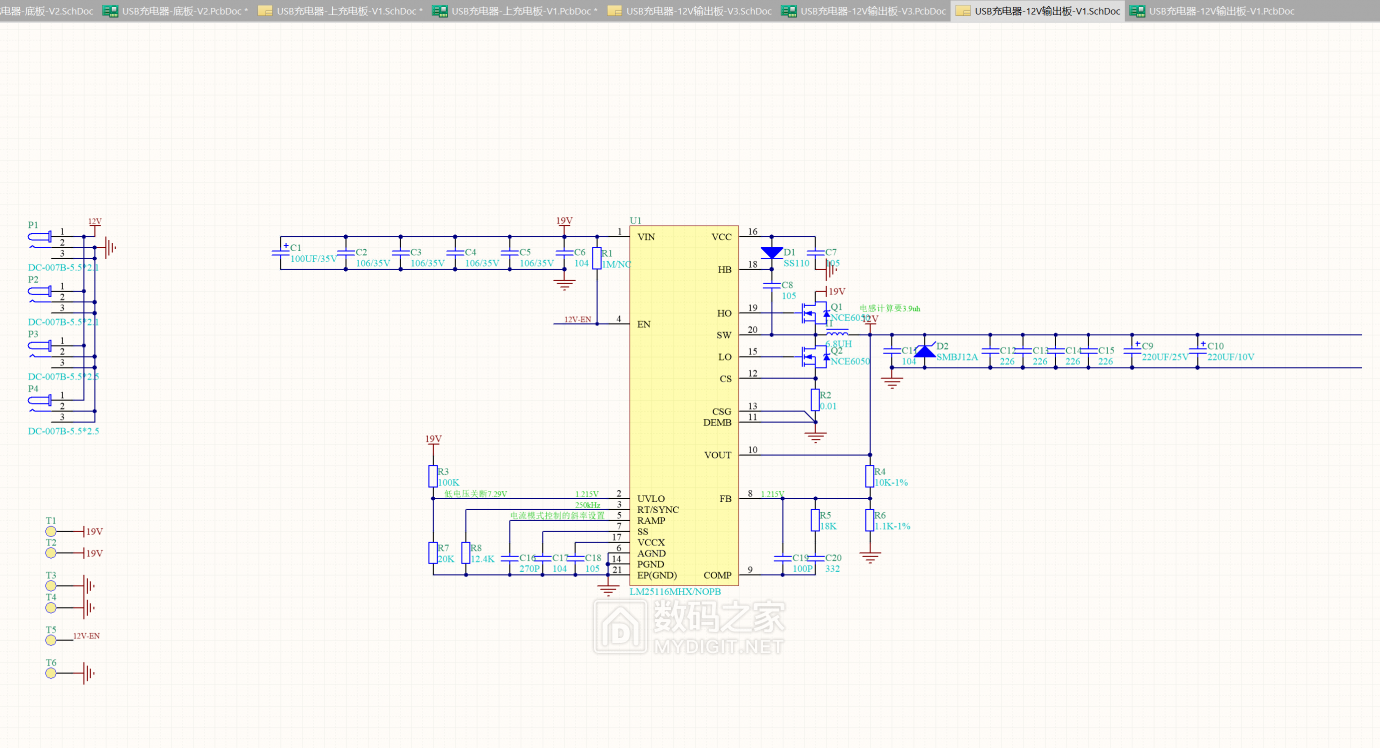Select capacitor C16 symbol
1380x748 pixels.
[x=509, y=558]
